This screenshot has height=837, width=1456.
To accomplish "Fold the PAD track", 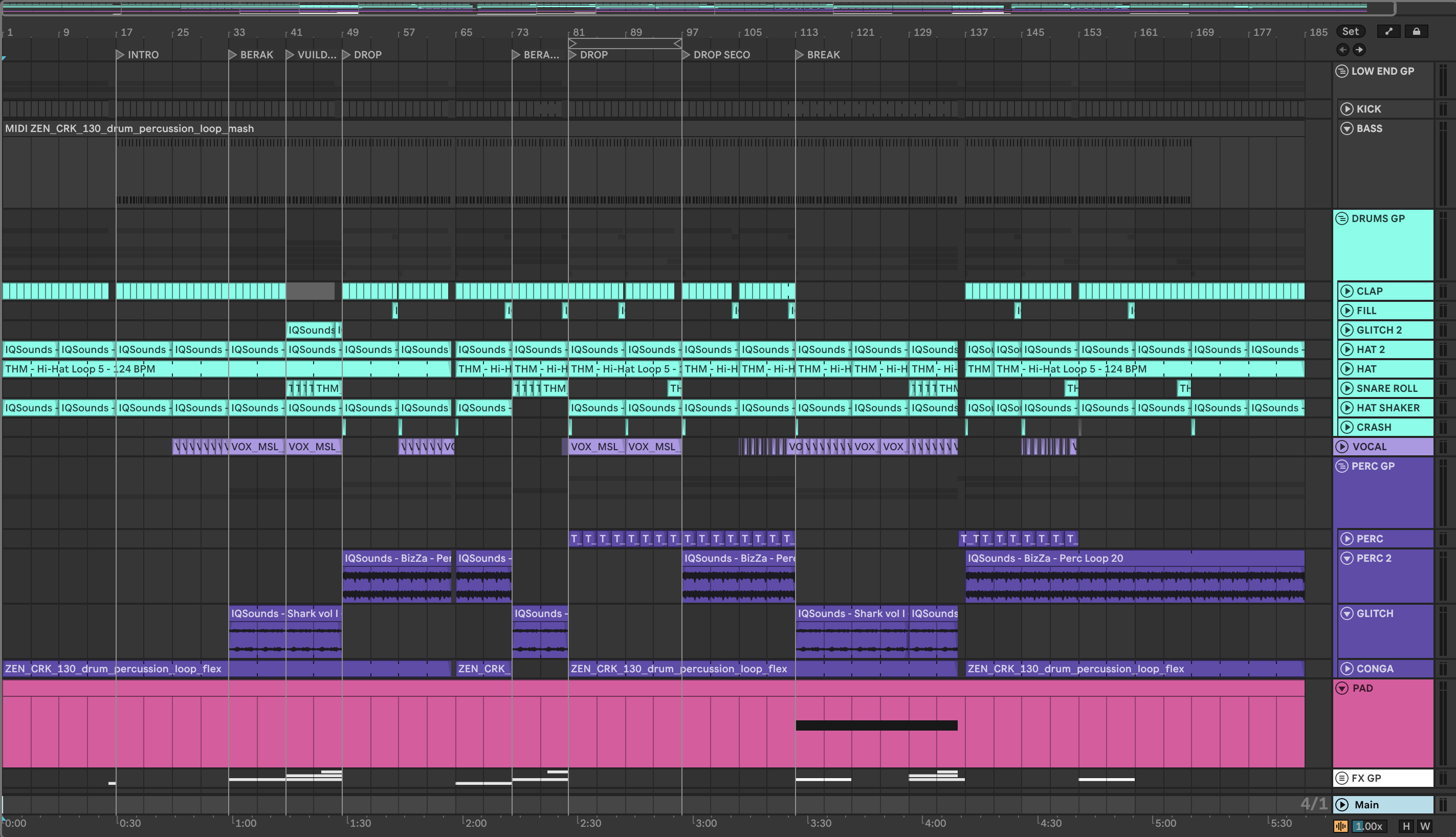I will [x=1342, y=689].
